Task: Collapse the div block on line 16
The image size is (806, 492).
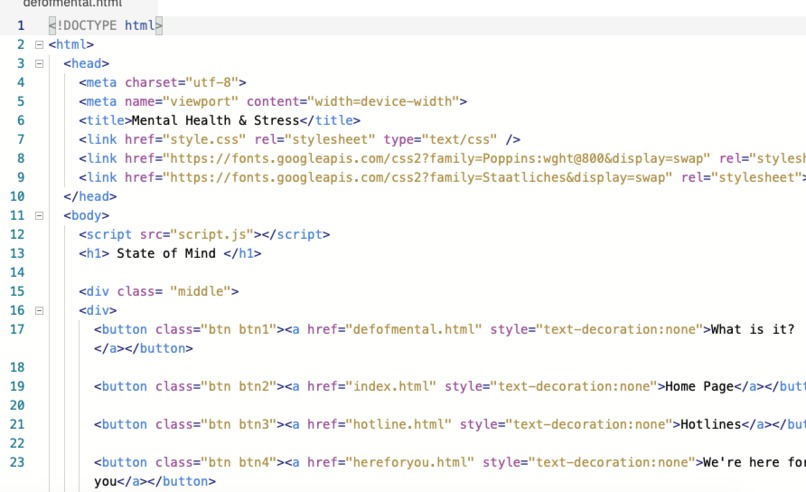Action: point(39,311)
